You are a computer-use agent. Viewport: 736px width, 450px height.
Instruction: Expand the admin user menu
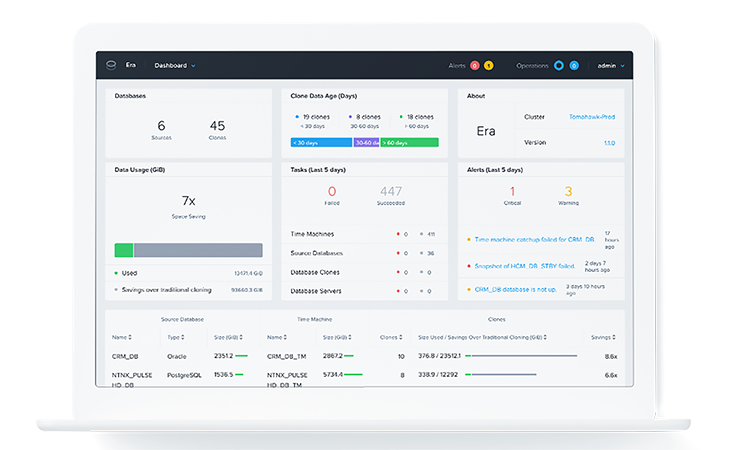pos(610,66)
